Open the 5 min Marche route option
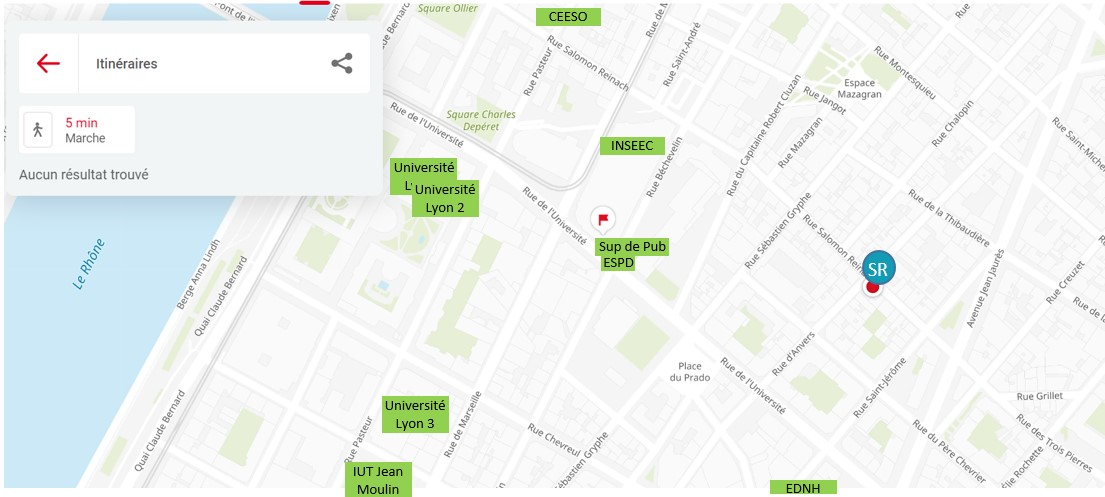This screenshot has height=497, width=1105. tap(77, 130)
